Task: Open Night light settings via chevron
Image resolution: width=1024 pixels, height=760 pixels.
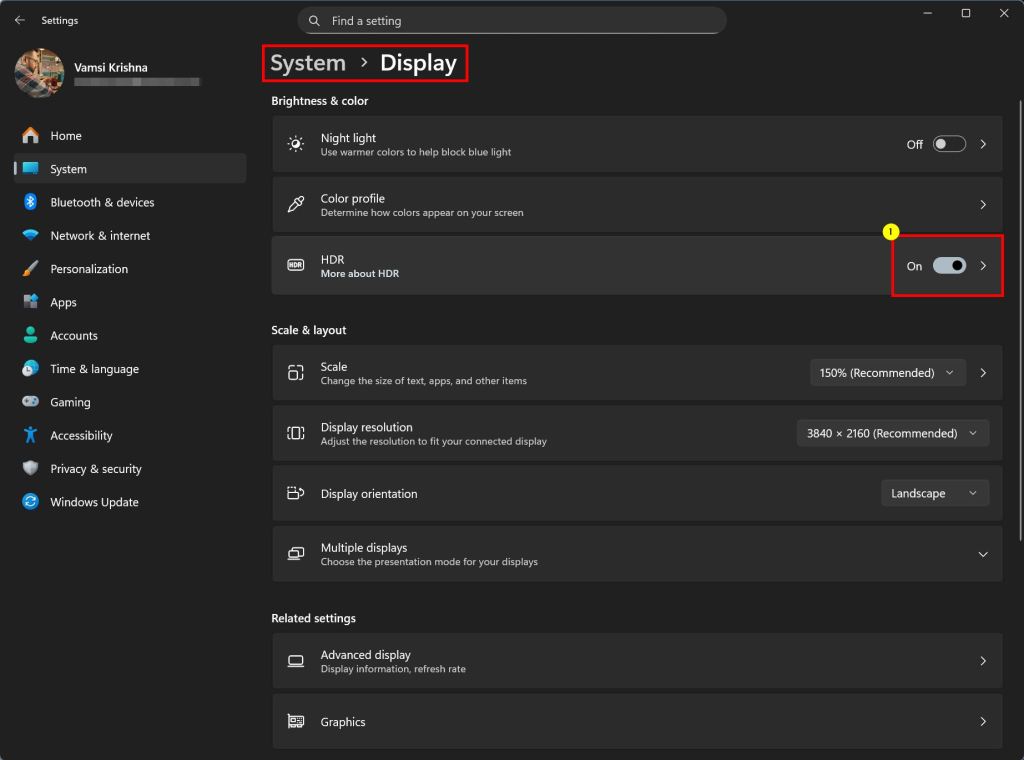Action: pos(982,144)
